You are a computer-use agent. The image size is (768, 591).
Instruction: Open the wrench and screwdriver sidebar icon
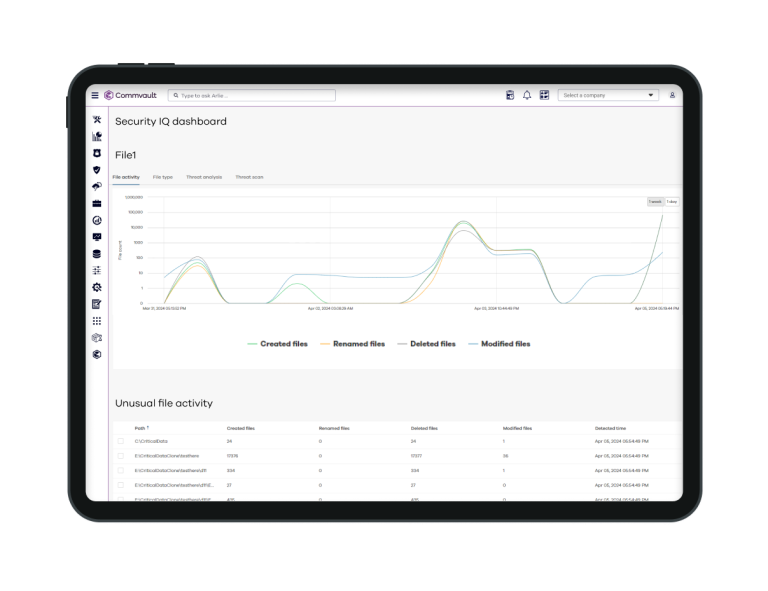pos(97,119)
